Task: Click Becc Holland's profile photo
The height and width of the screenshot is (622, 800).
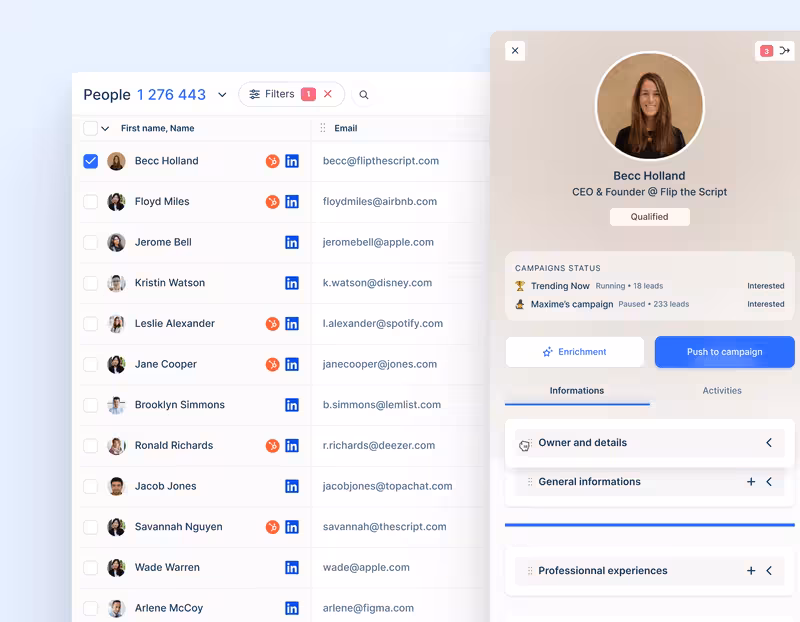Action: [649, 106]
